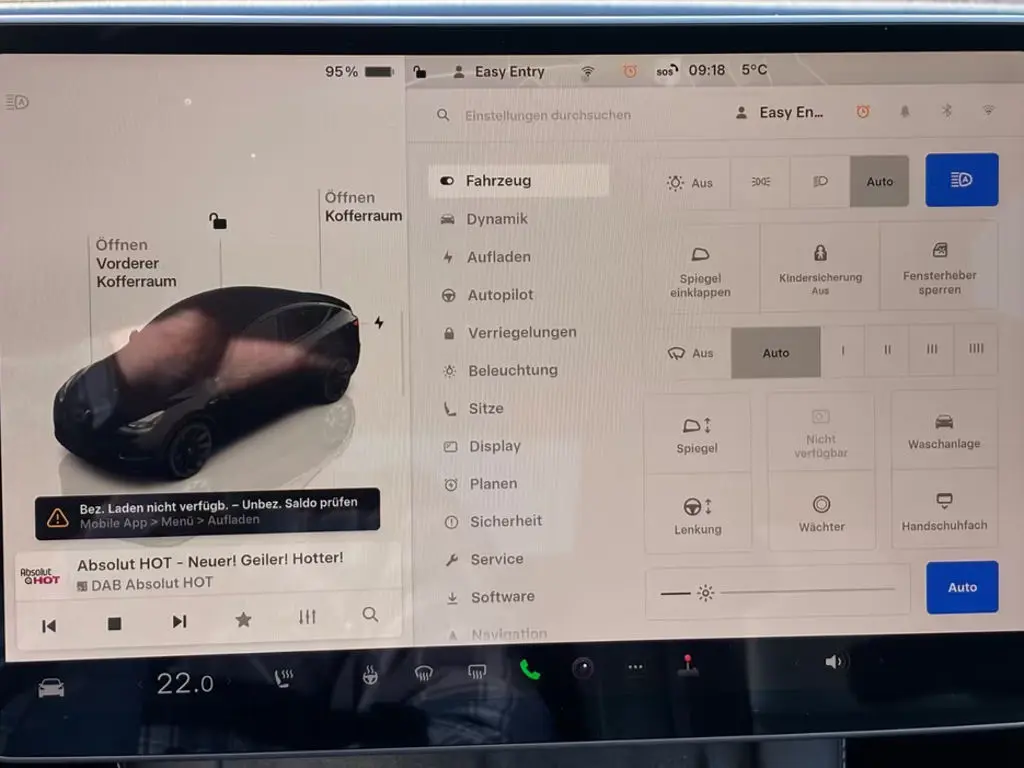Tap the volume speaker icon
Screen dimensions: 1024x768
click(833, 662)
